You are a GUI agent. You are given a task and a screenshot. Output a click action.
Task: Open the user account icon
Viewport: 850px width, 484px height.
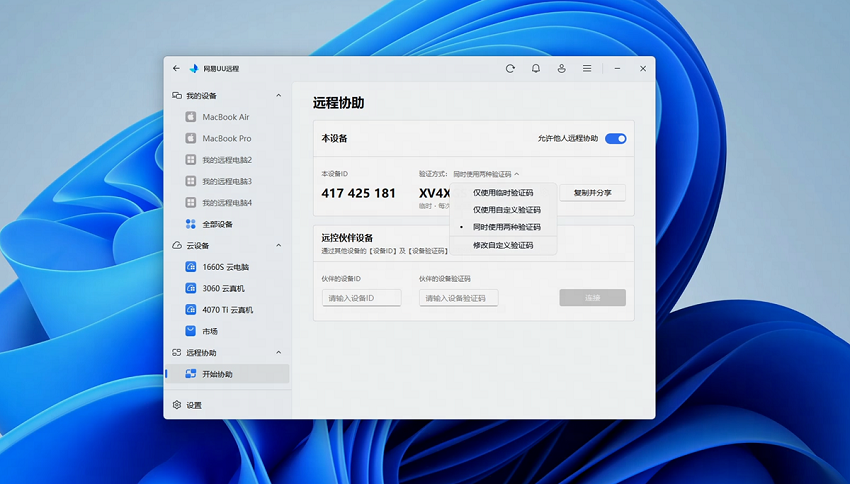click(561, 69)
